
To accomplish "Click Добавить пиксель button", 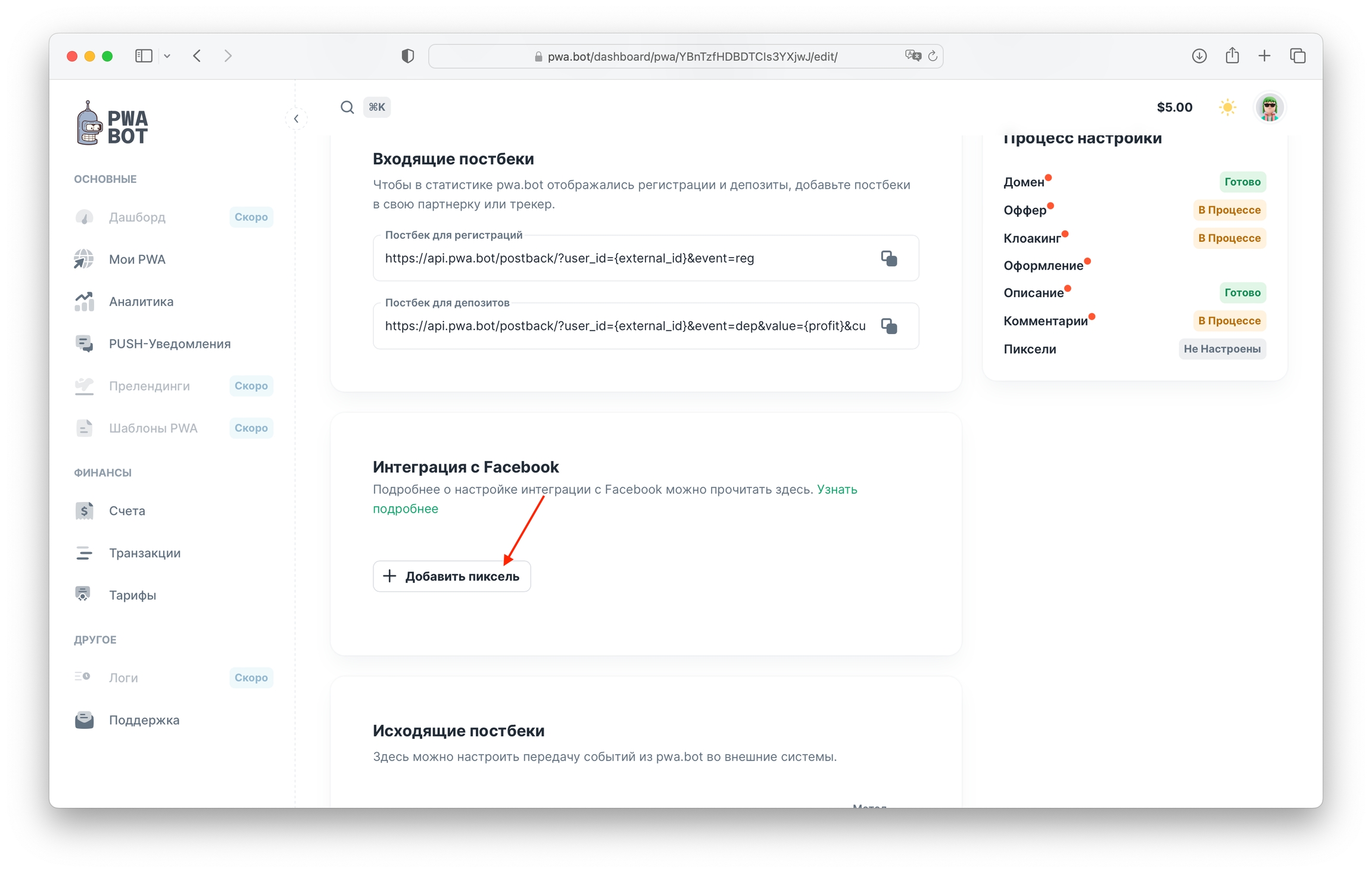I will tap(451, 576).
